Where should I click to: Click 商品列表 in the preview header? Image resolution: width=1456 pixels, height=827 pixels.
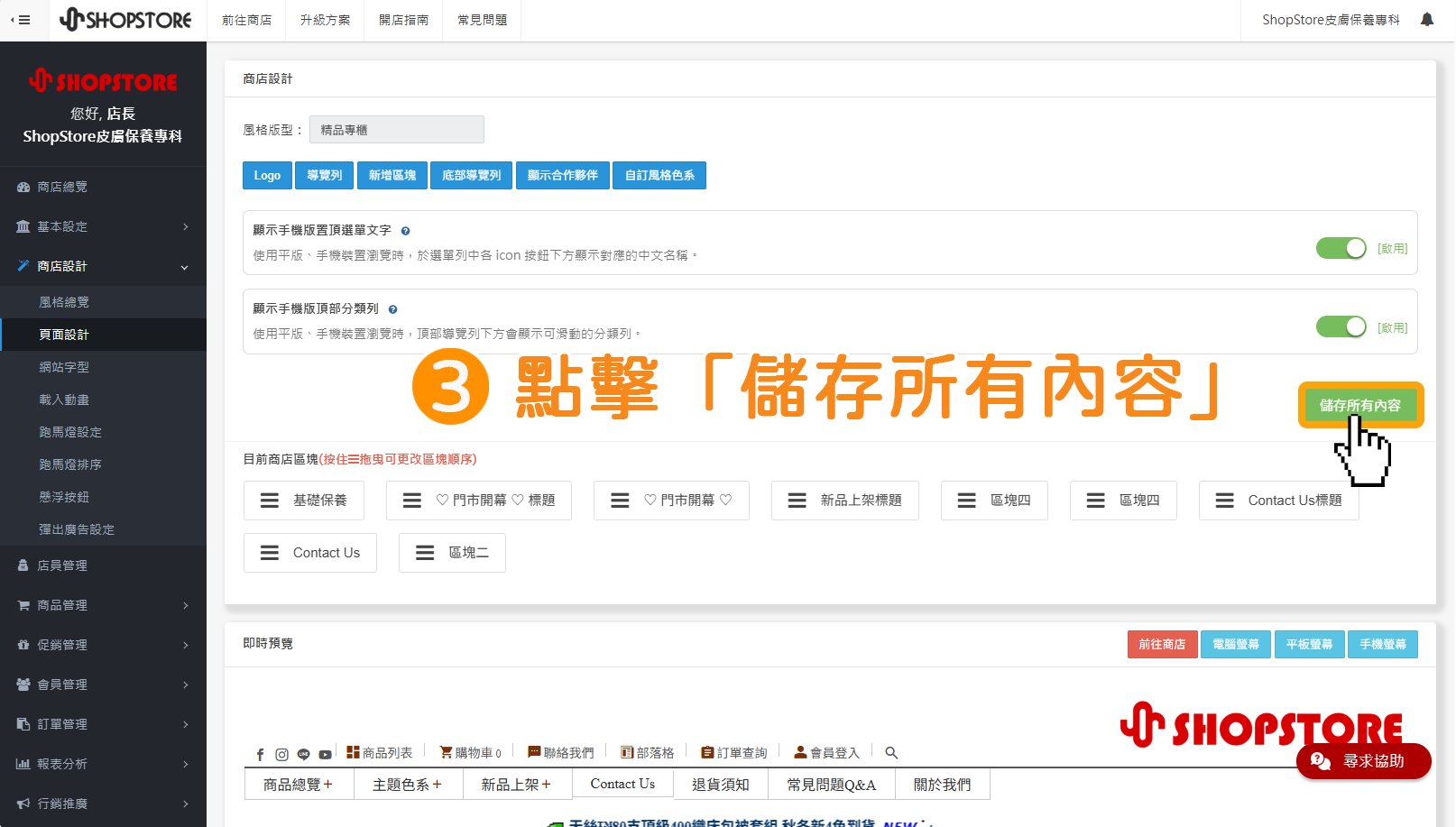(380, 753)
